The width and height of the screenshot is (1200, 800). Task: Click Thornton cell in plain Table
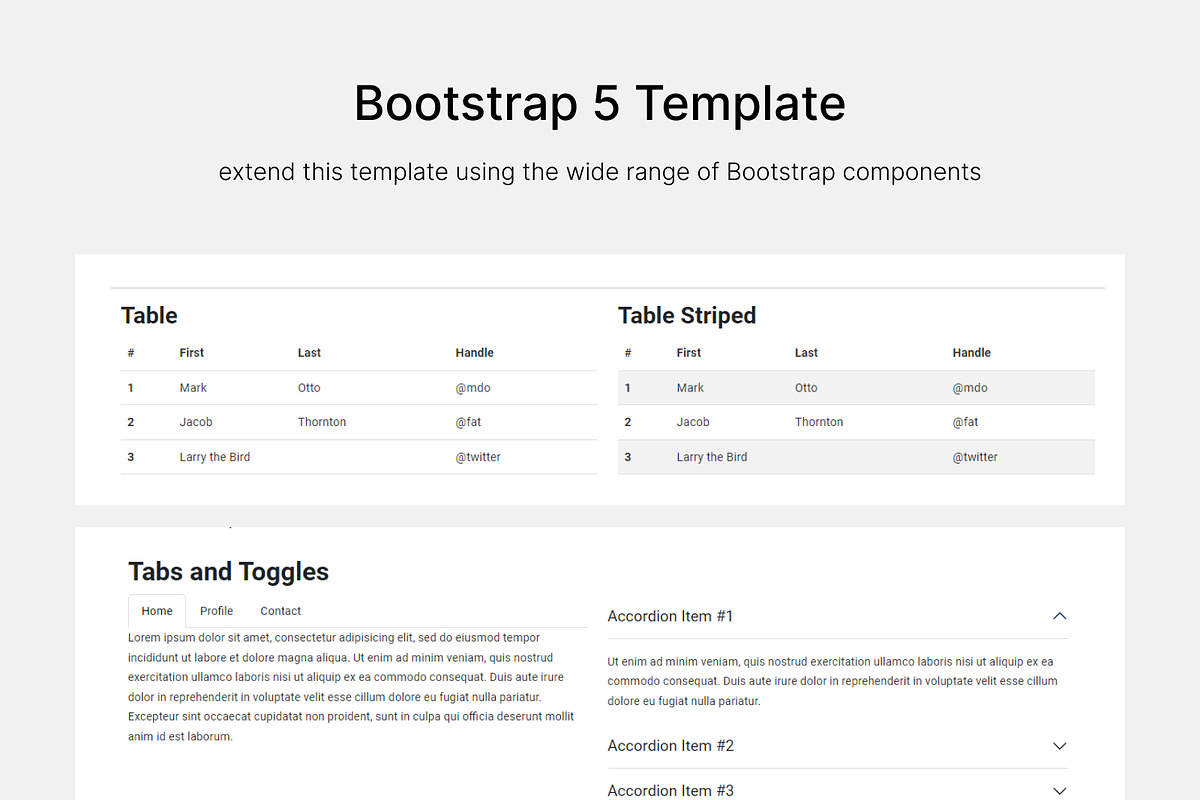coord(322,422)
